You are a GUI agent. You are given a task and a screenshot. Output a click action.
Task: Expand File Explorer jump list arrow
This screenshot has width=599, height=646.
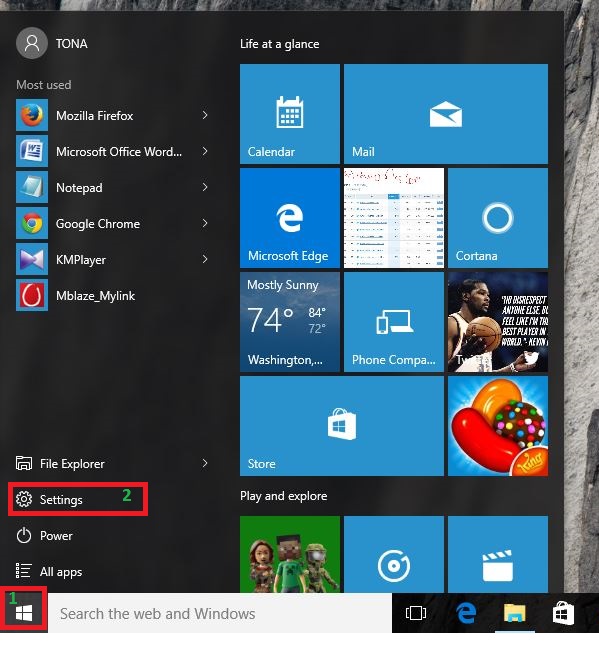tap(205, 463)
